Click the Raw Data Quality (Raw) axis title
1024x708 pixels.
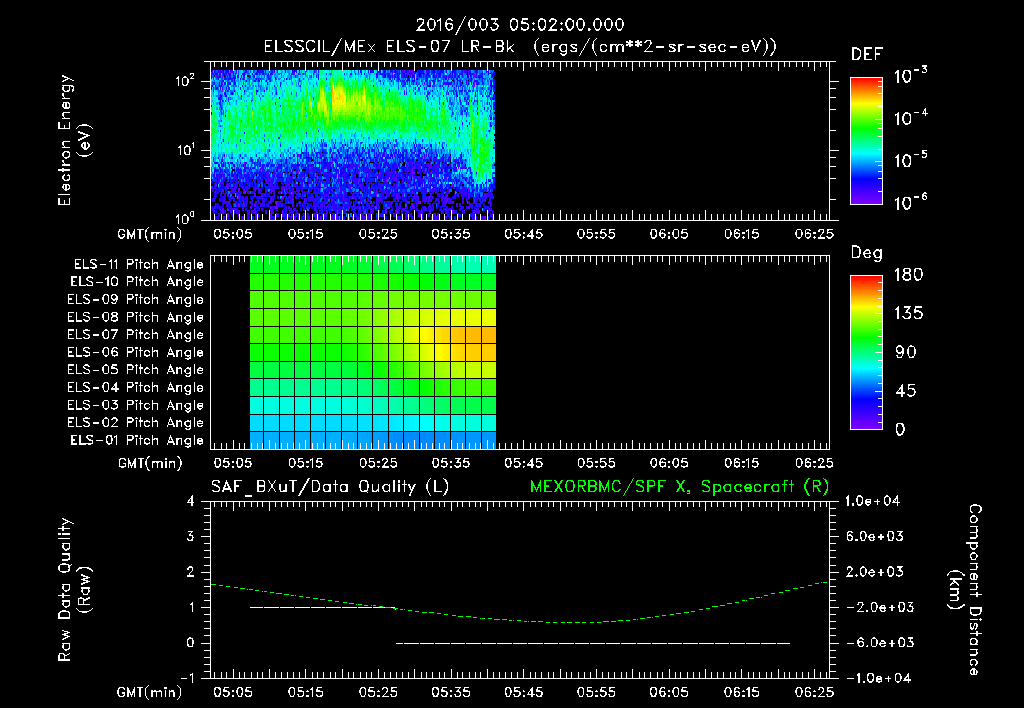(x=74, y=590)
